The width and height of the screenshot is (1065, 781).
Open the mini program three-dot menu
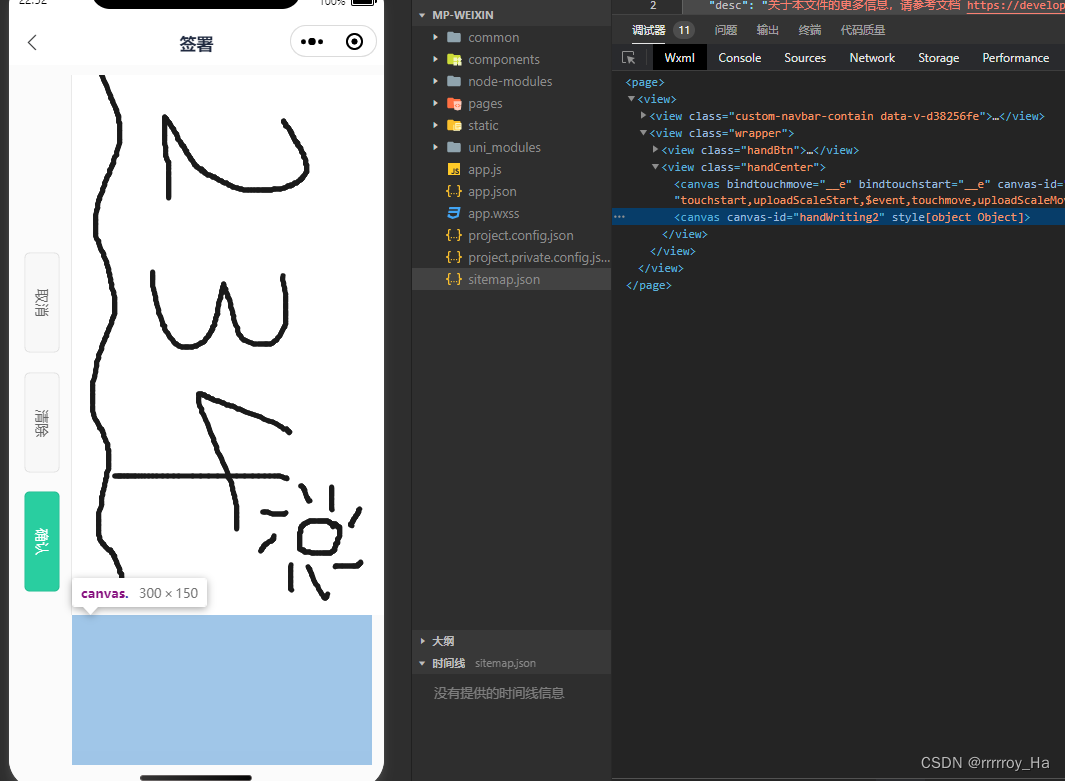click(312, 42)
